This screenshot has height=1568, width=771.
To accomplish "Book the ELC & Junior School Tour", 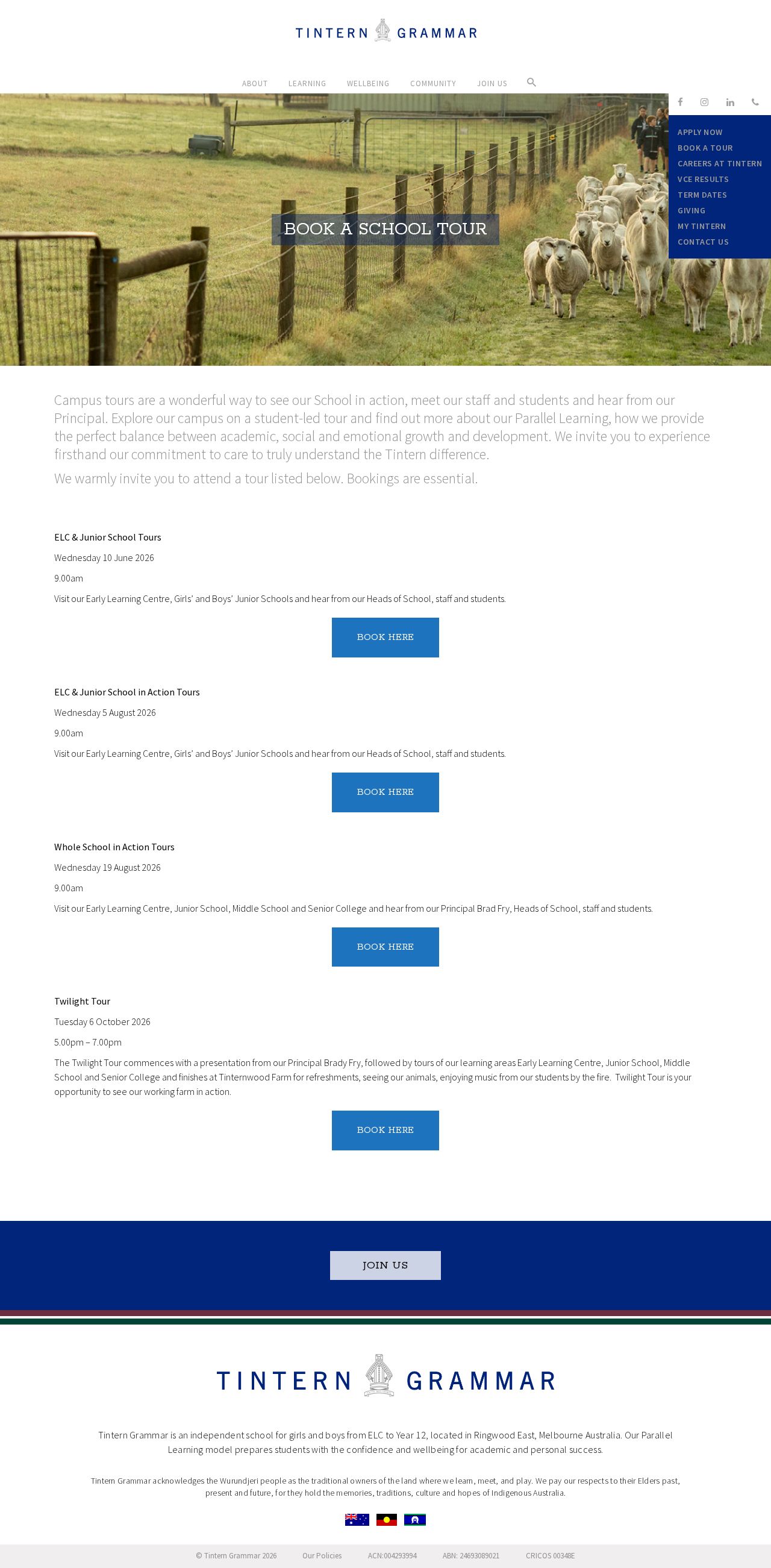I will click(385, 638).
